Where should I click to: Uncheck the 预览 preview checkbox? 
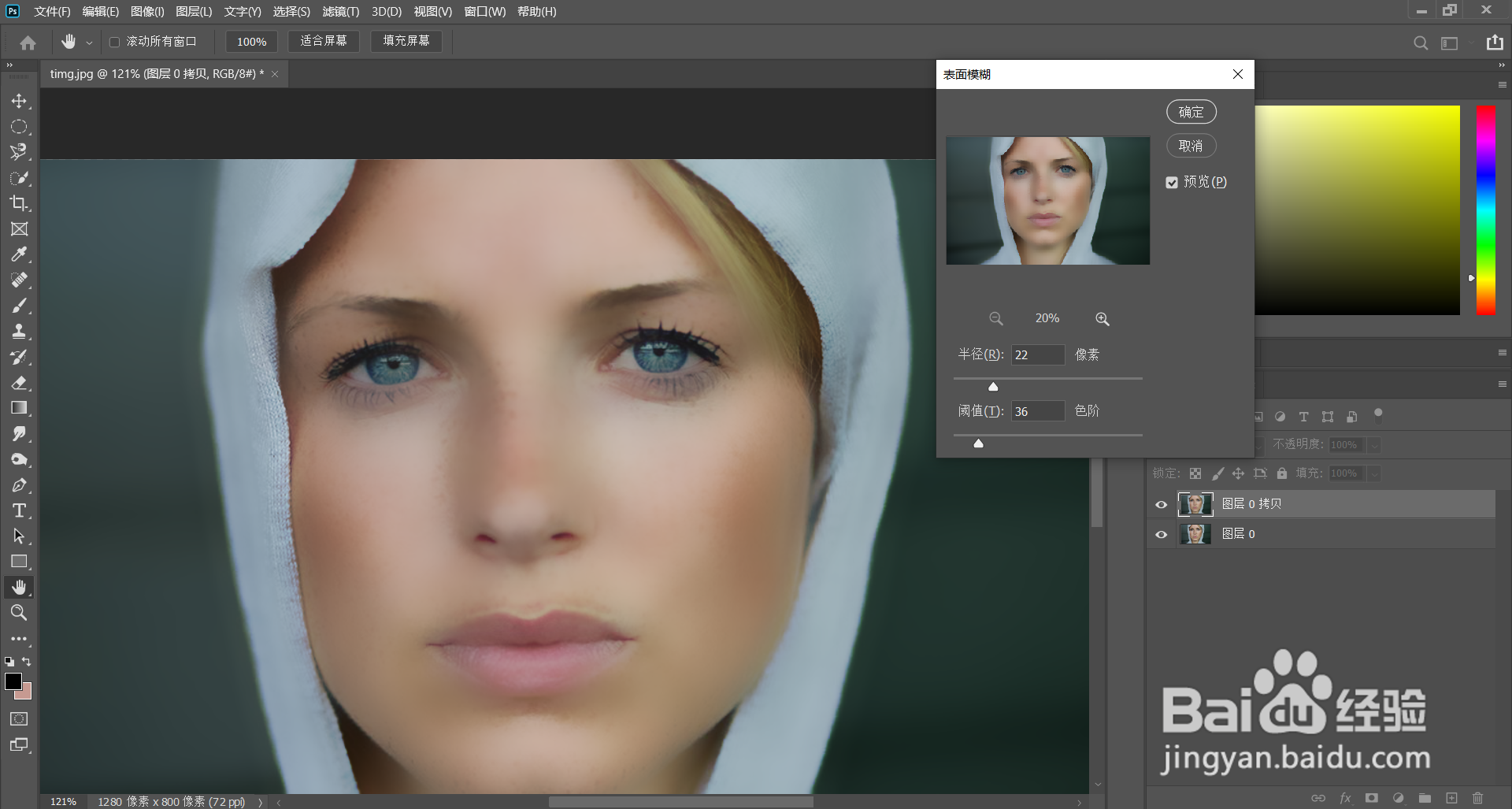(x=1172, y=182)
